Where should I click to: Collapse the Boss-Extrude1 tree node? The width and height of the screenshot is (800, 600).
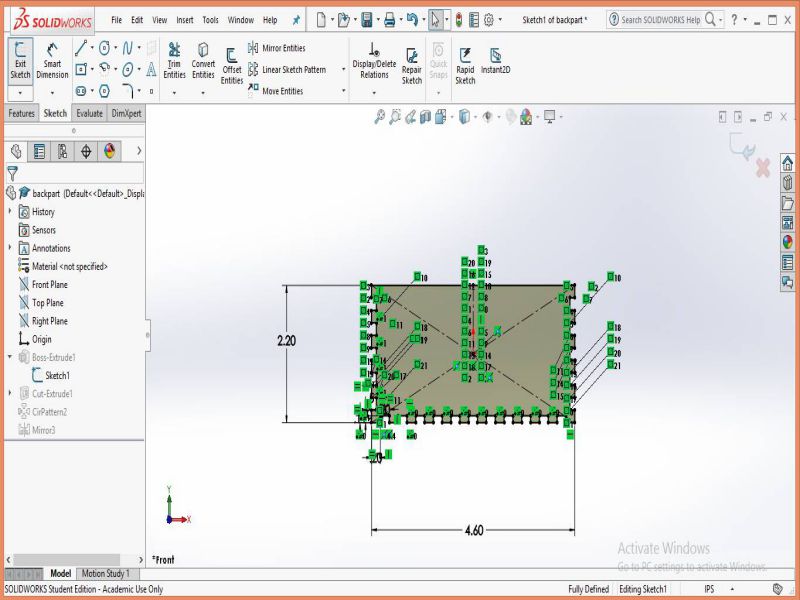click(x=9, y=357)
